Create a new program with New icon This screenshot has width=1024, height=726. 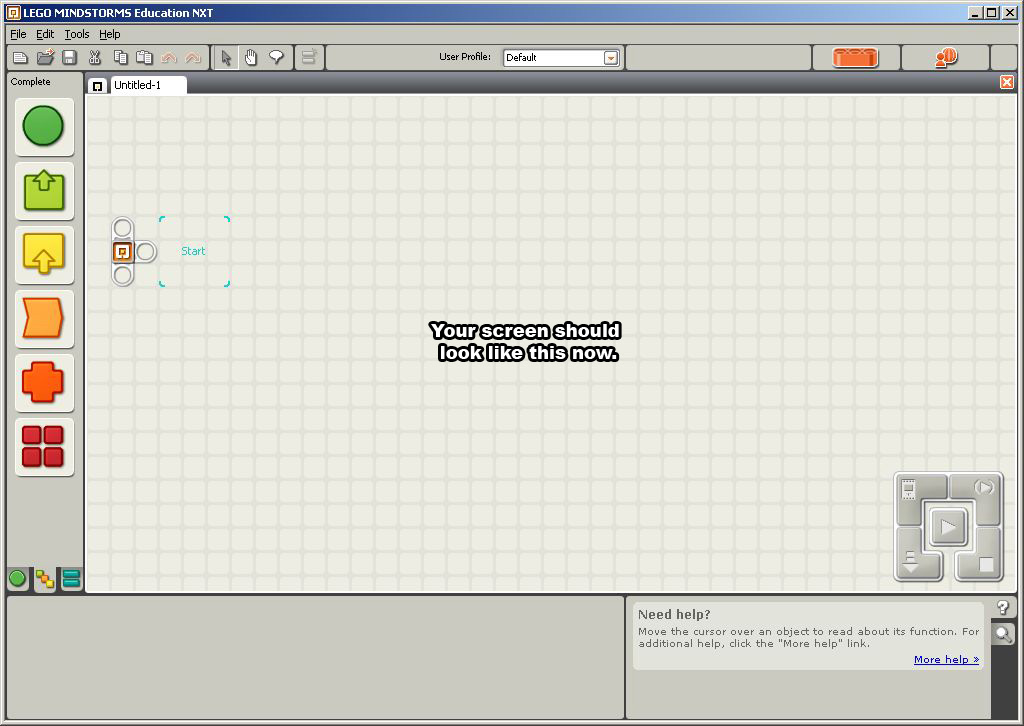(20, 57)
